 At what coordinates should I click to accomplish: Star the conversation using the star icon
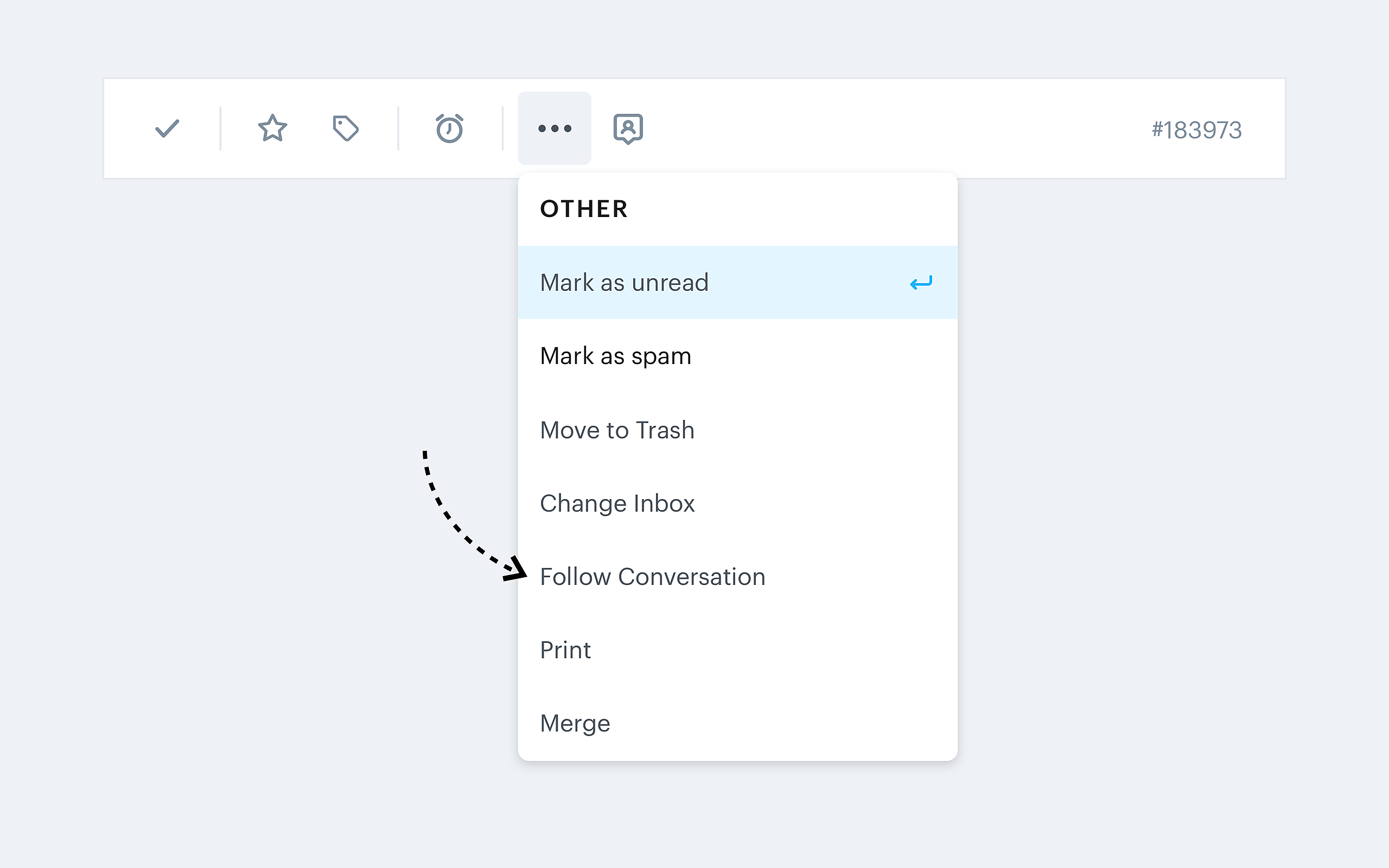coord(272,129)
